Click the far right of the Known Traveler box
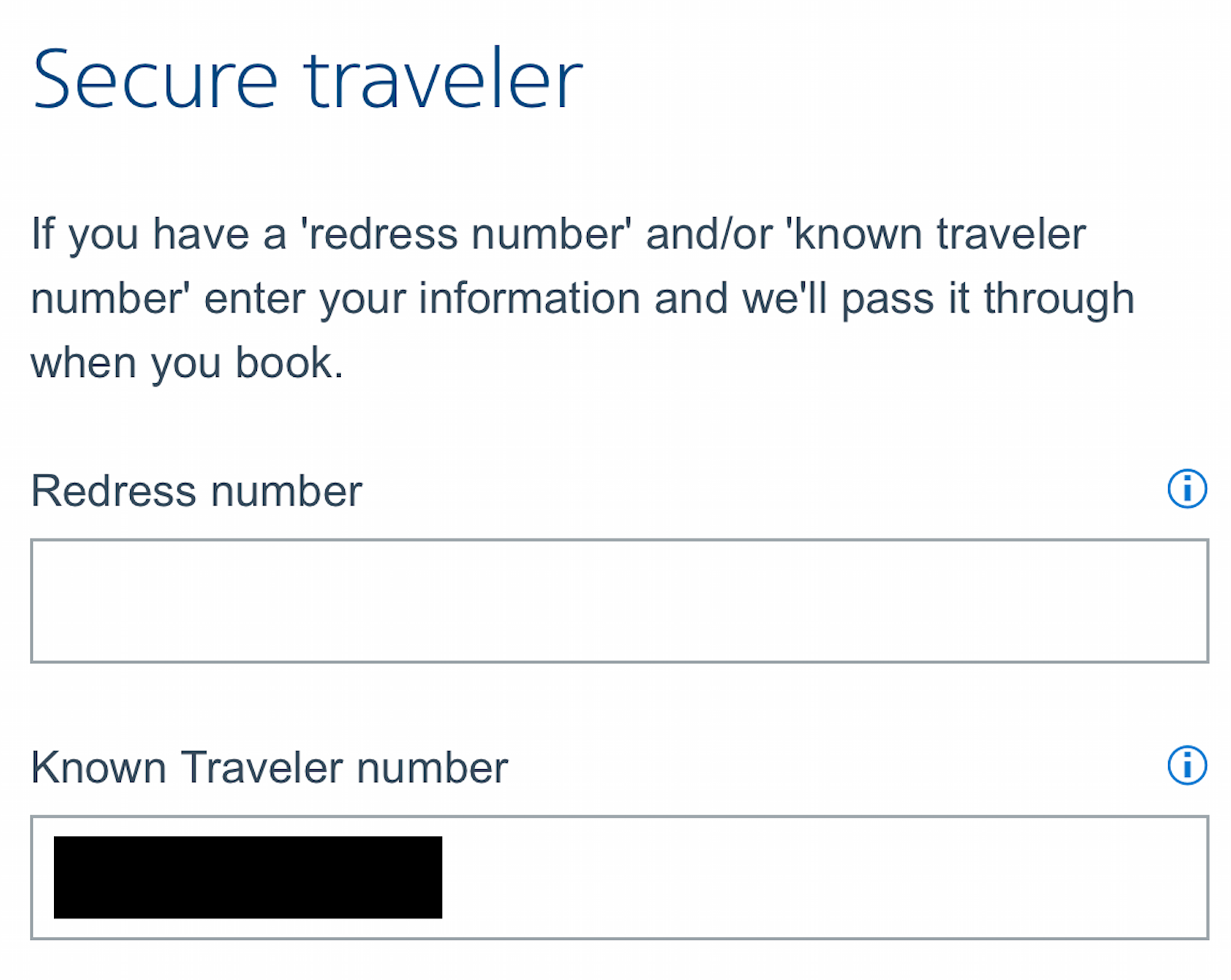Screen dimensions: 1231x980 (1185, 878)
